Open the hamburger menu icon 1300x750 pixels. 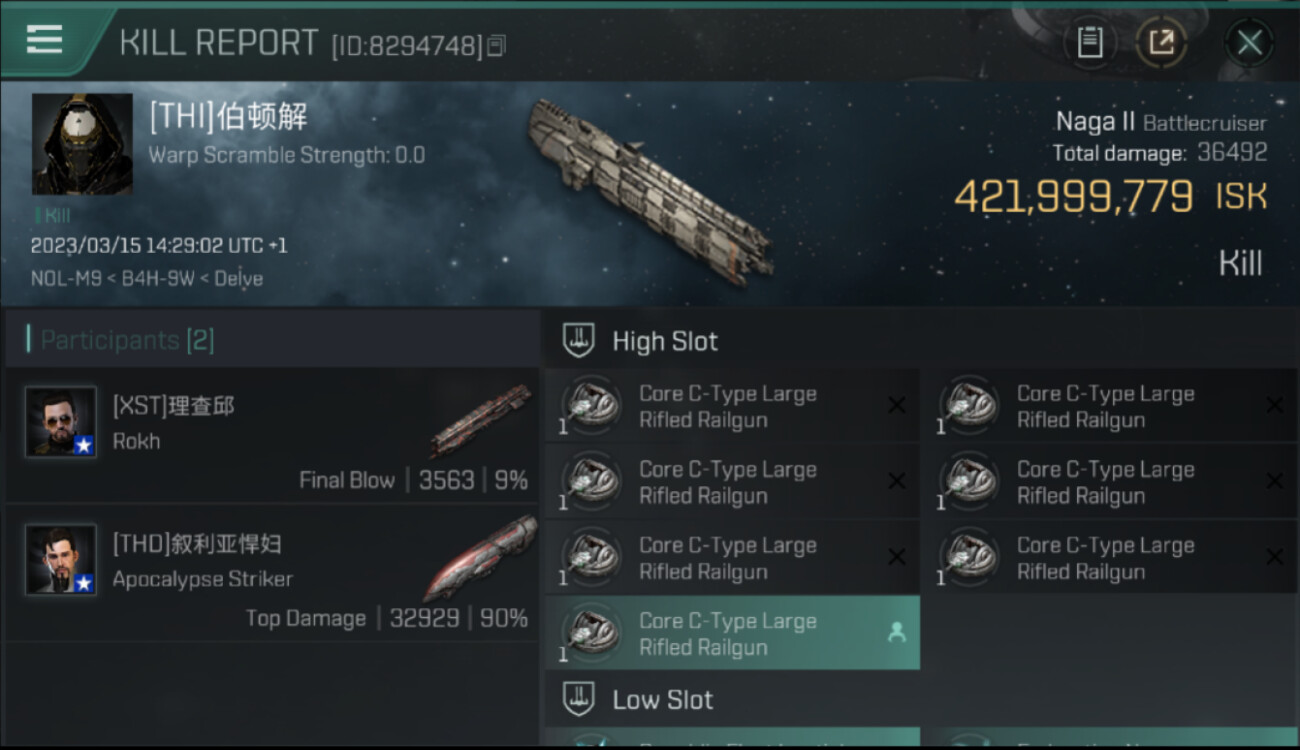(44, 40)
